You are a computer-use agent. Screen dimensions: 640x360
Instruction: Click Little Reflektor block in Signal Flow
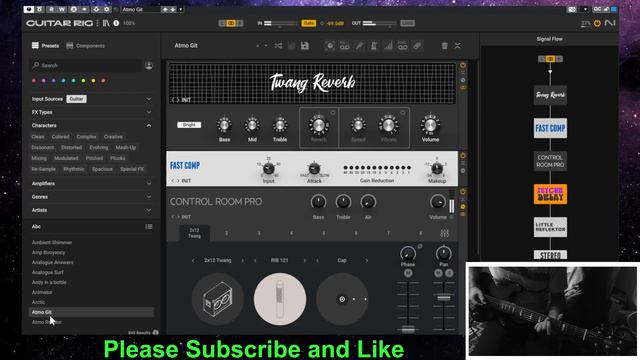pos(550,227)
